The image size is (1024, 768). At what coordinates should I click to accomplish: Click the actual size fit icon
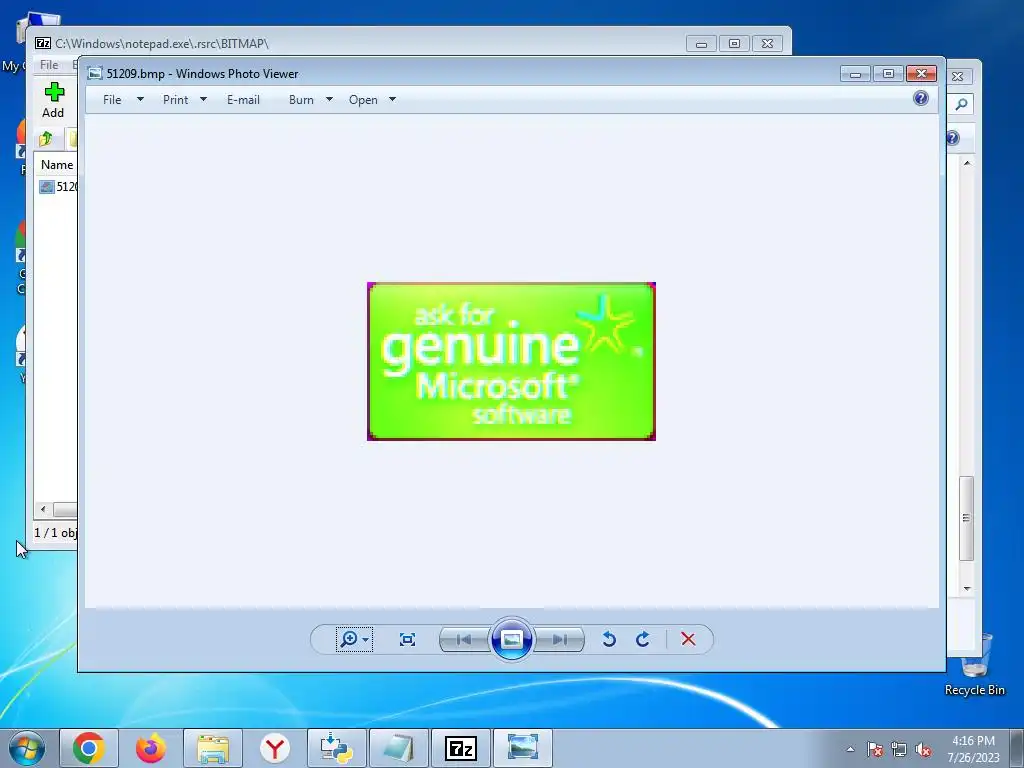tap(408, 639)
